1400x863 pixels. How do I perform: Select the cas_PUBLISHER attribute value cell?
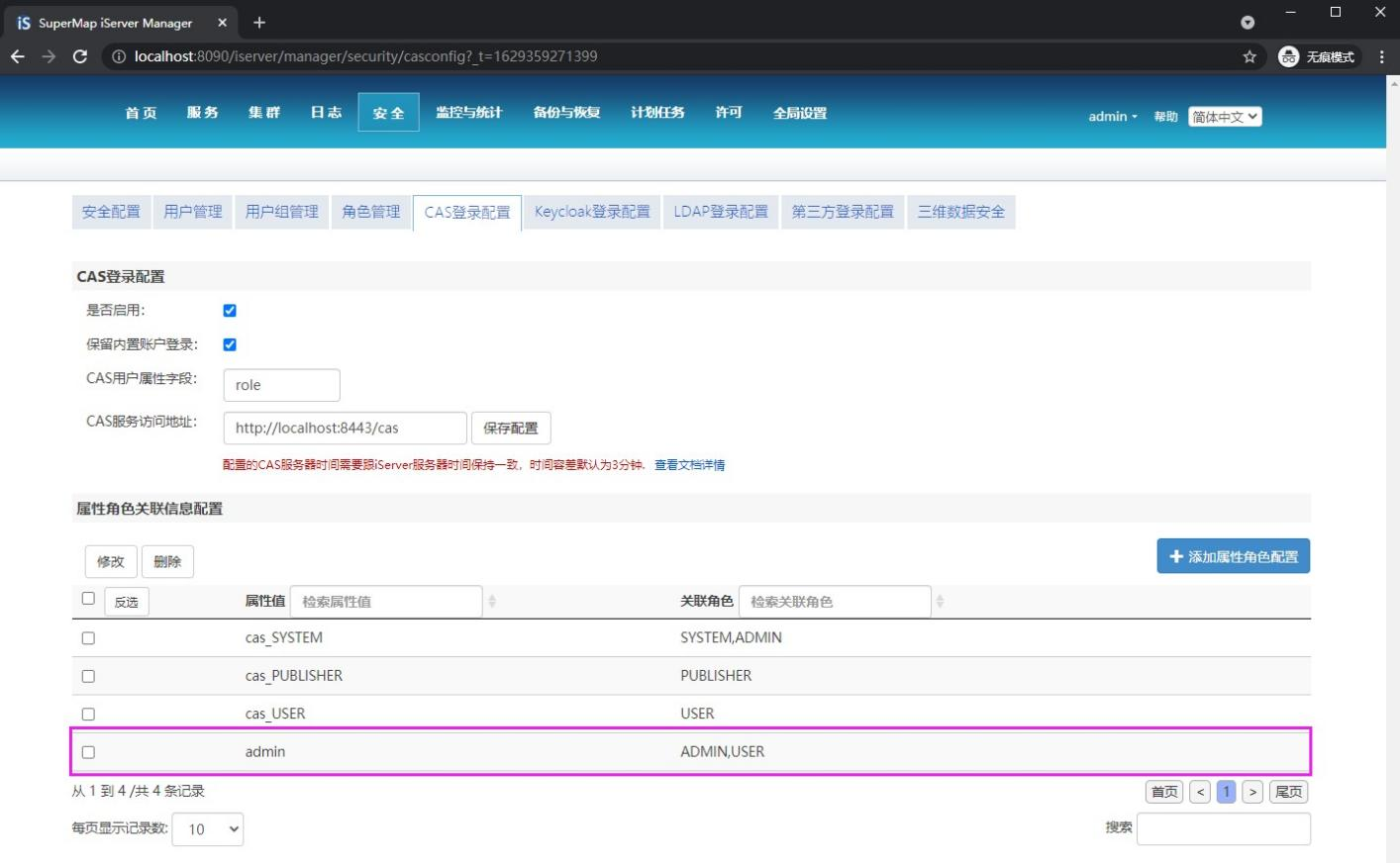(294, 676)
